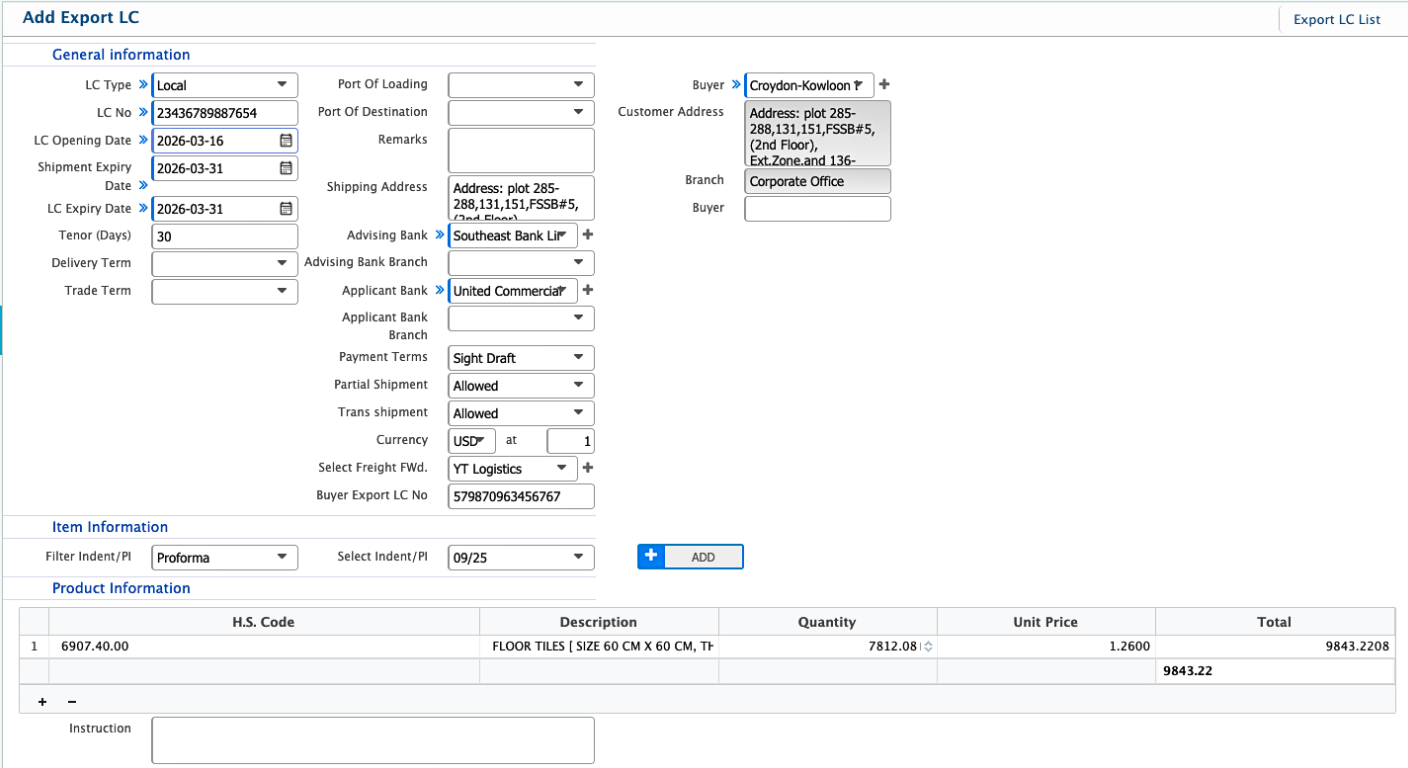
Task: Click the Instruction text area
Action: [373, 740]
